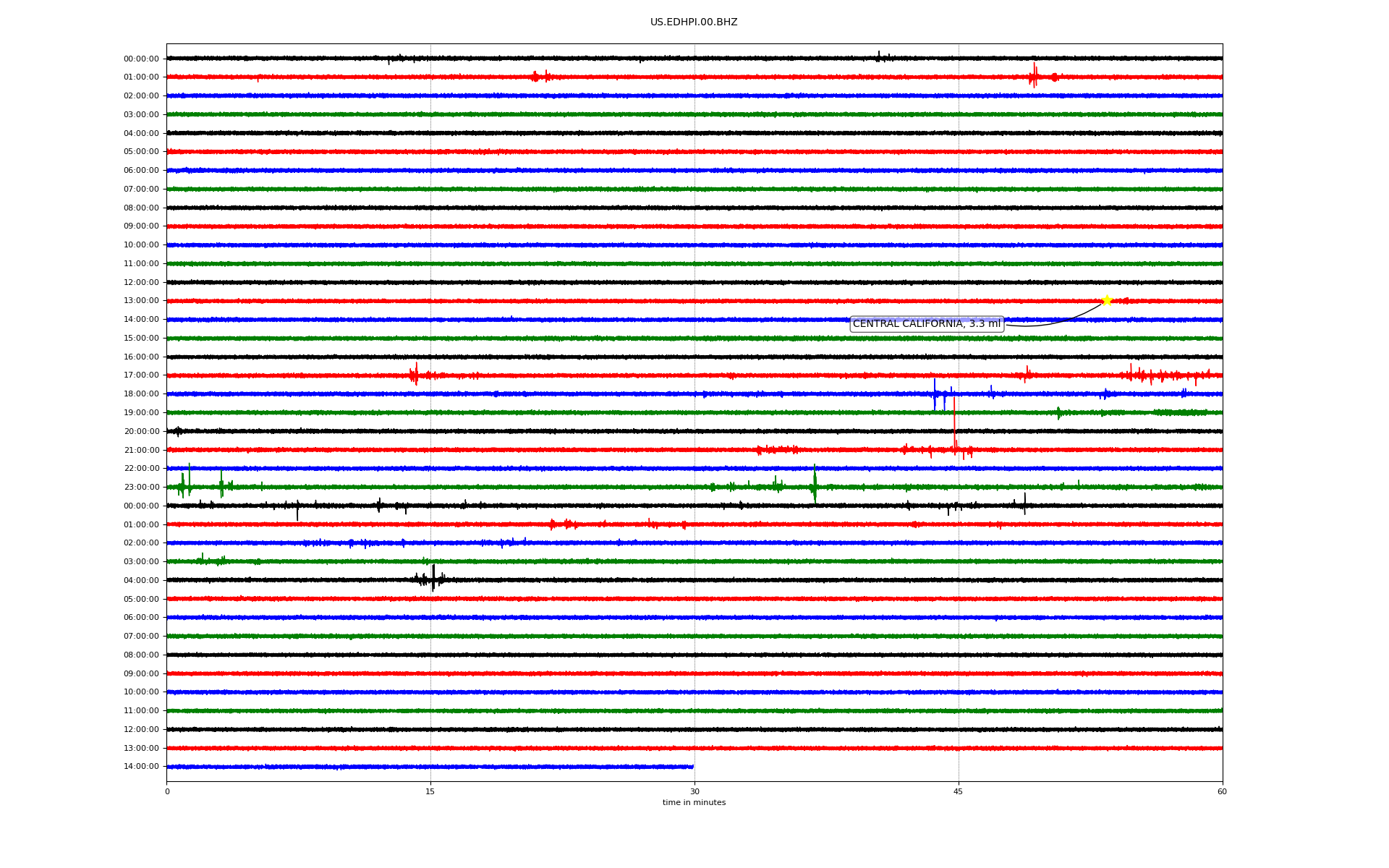Click the 30 tick label on x-axis
1389x868 pixels.
[x=694, y=791]
